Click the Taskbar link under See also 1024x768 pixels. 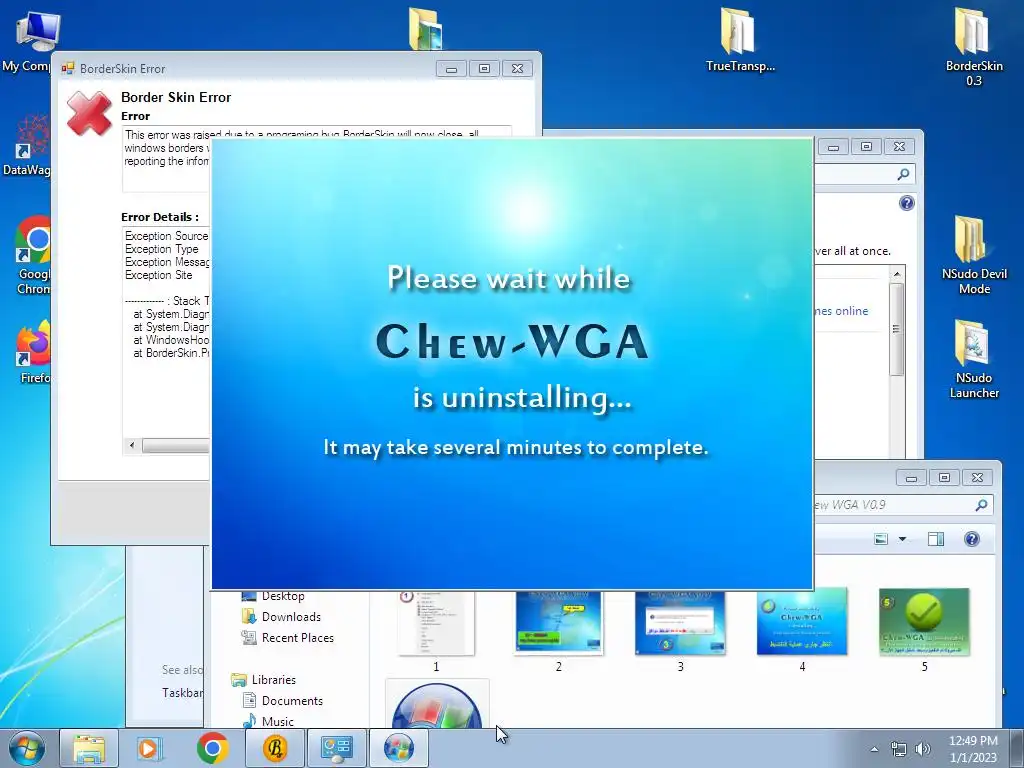[182, 692]
